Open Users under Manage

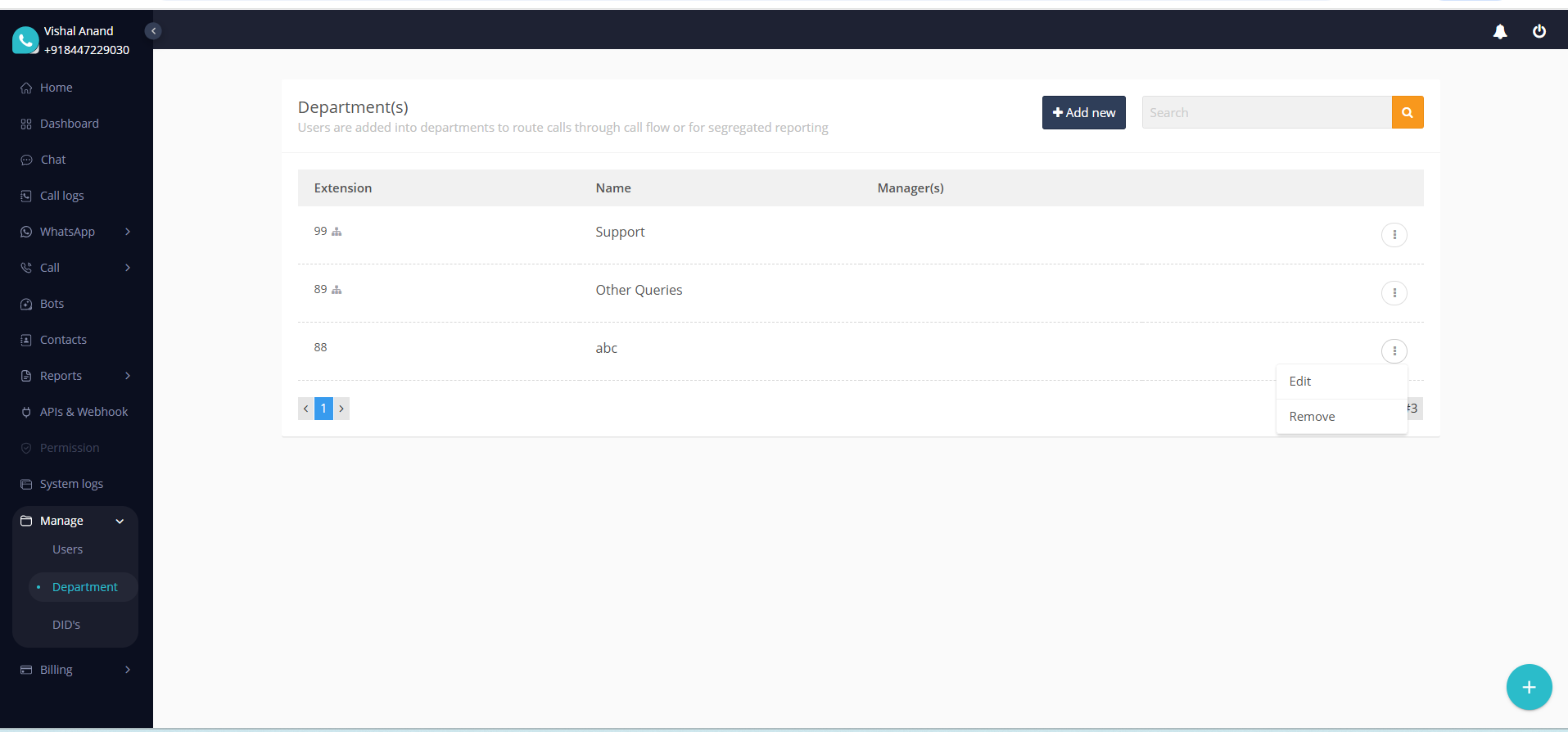(67, 549)
